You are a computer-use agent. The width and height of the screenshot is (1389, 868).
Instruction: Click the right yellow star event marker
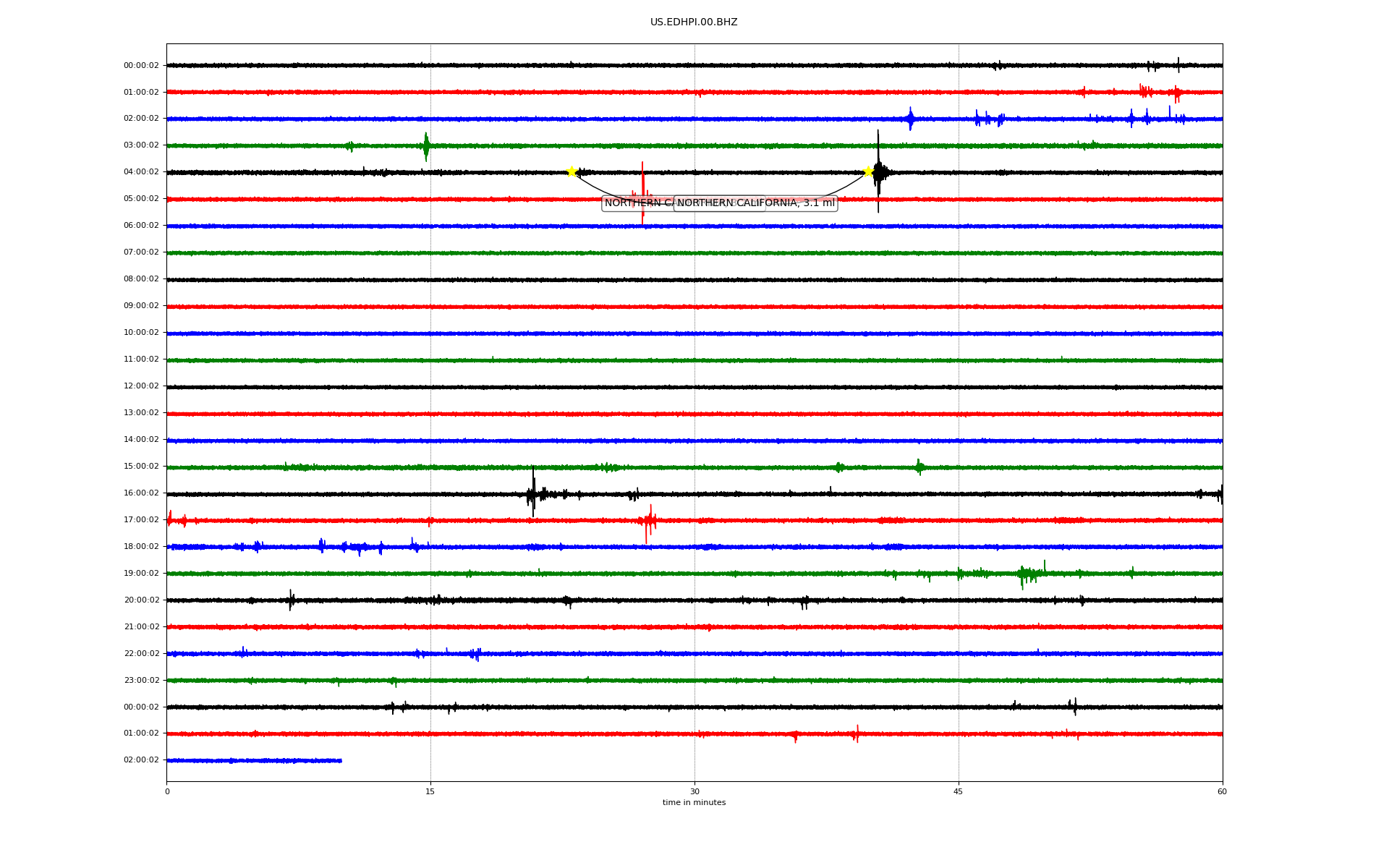868,171
